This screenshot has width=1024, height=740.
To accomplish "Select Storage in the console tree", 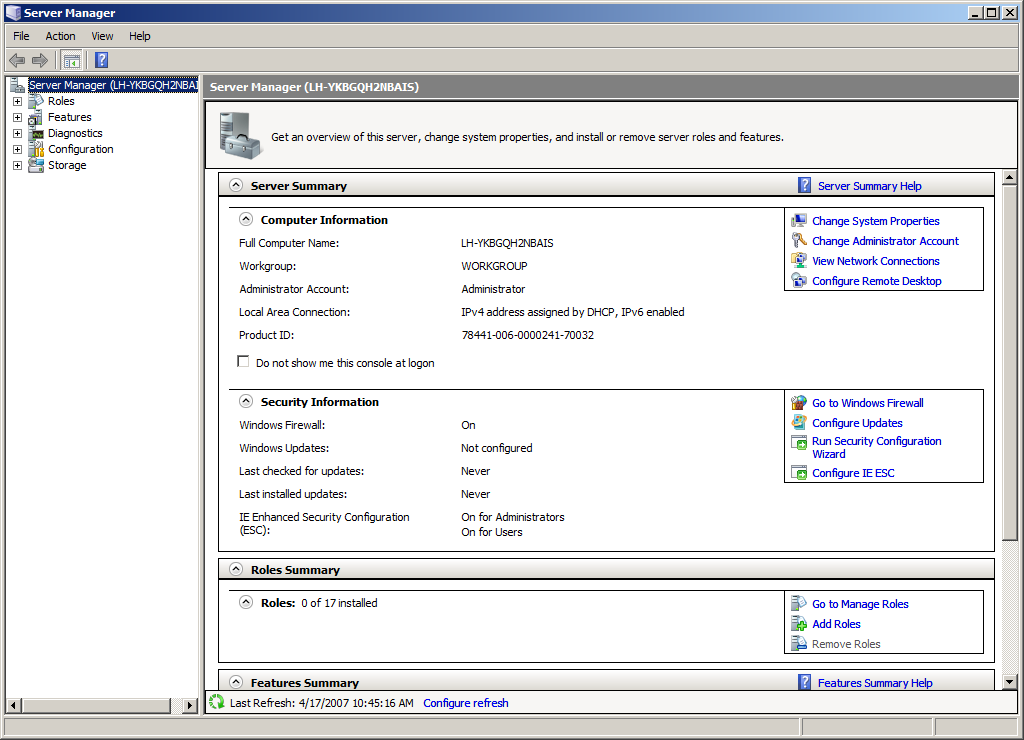I will (67, 165).
